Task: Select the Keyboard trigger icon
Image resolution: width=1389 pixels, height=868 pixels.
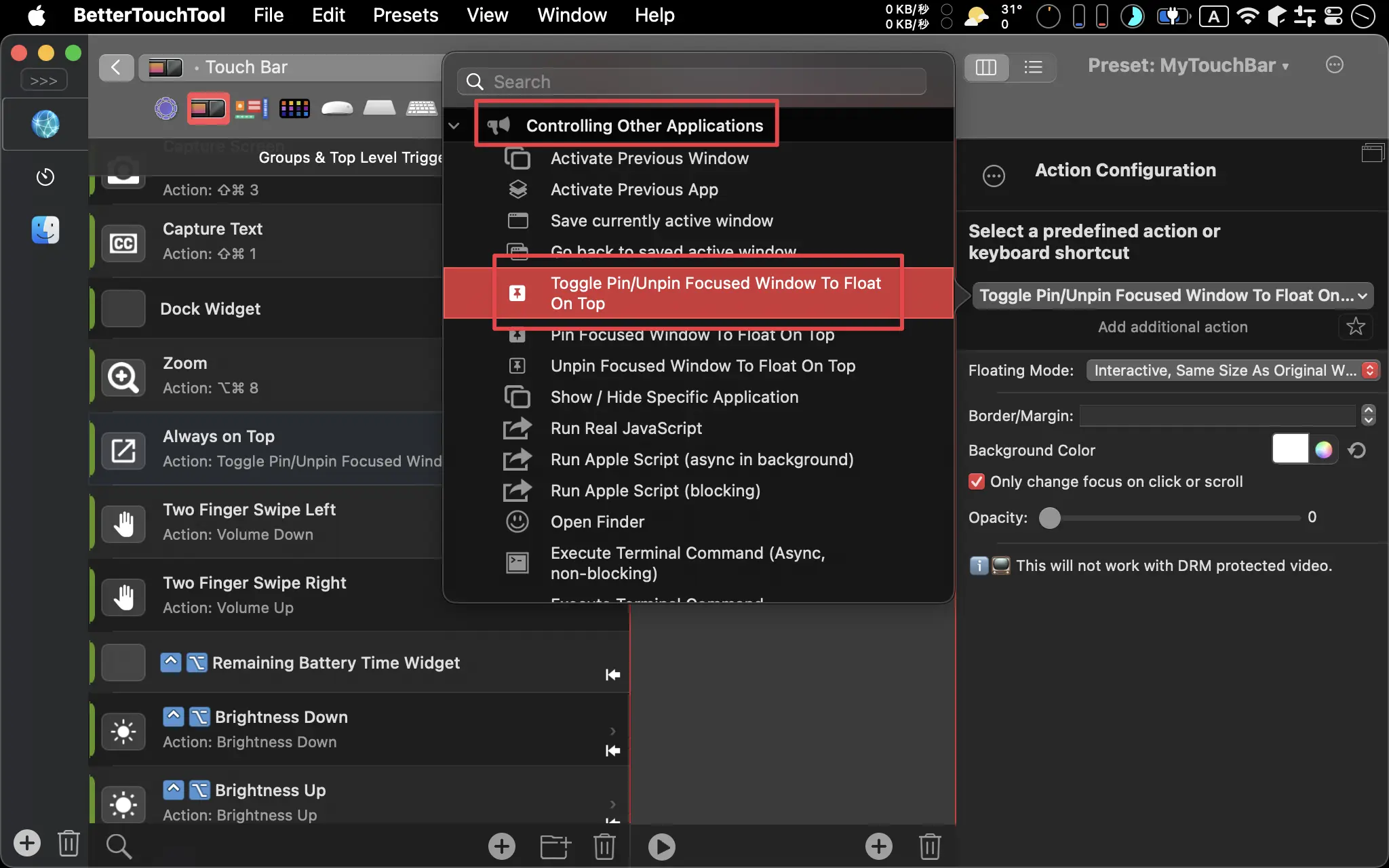Action: point(421,107)
